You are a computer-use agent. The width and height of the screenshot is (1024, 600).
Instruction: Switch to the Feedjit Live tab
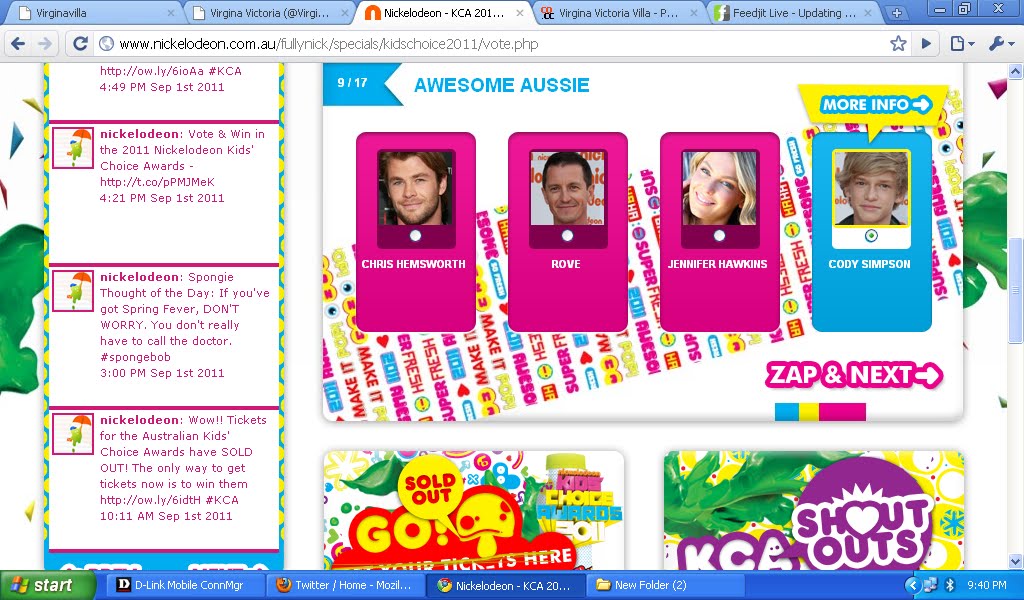click(792, 12)
